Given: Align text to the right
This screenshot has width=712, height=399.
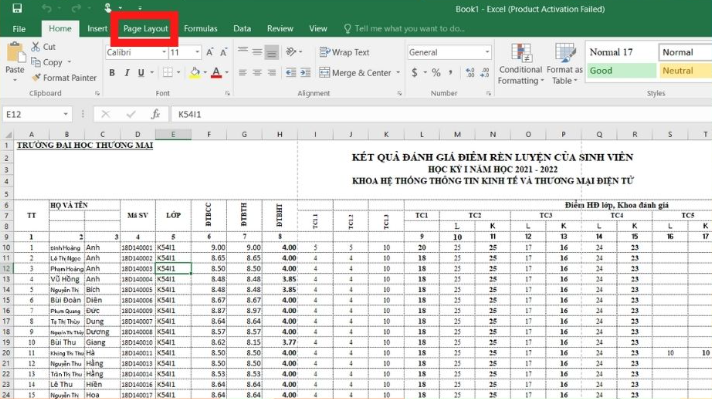Looking at the screenshot, I should pyautogui.click(x=272, y=72).
